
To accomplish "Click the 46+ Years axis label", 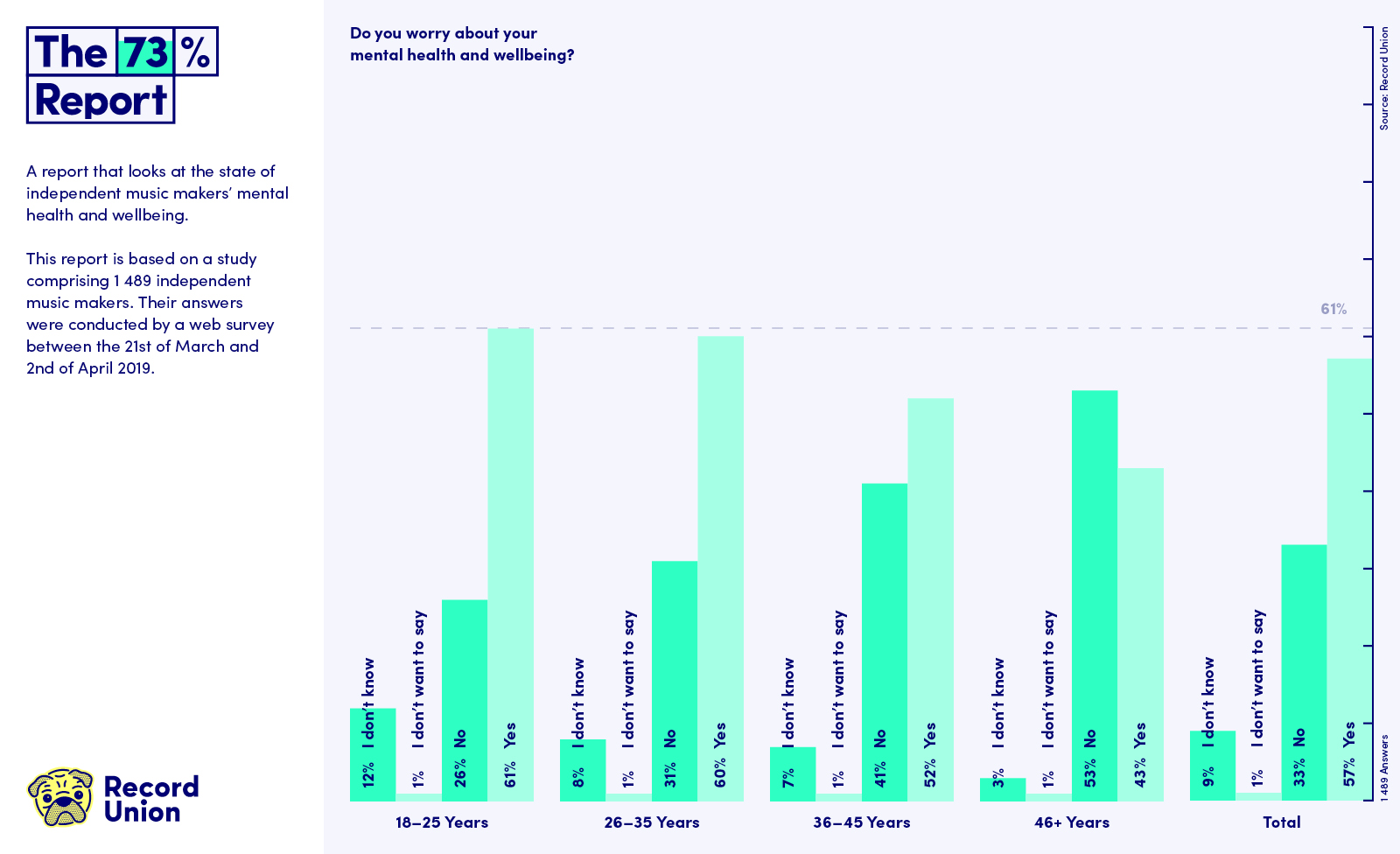I will point(1072,822).
